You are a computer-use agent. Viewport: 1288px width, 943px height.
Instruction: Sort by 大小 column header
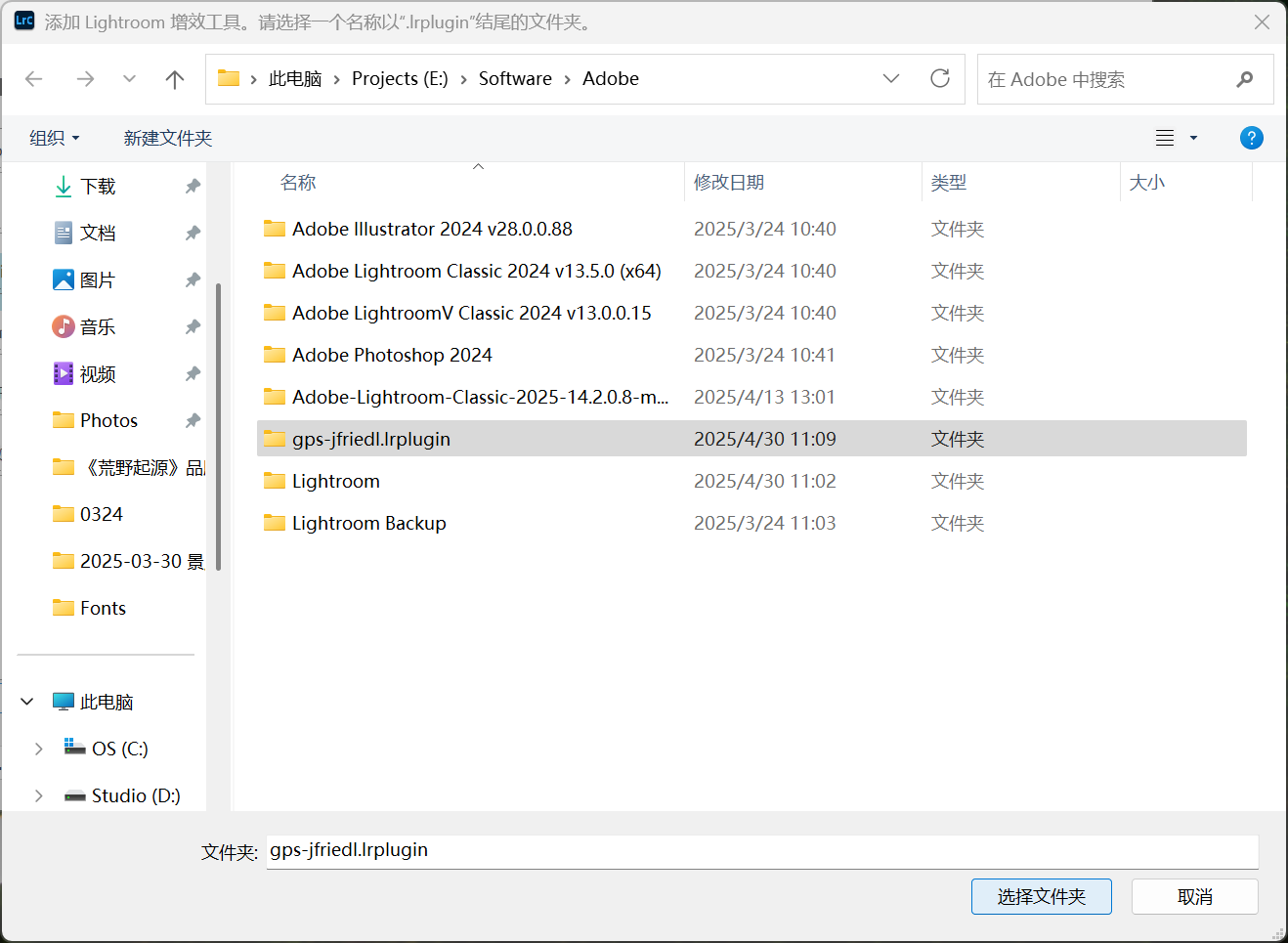click(1147, 183)
